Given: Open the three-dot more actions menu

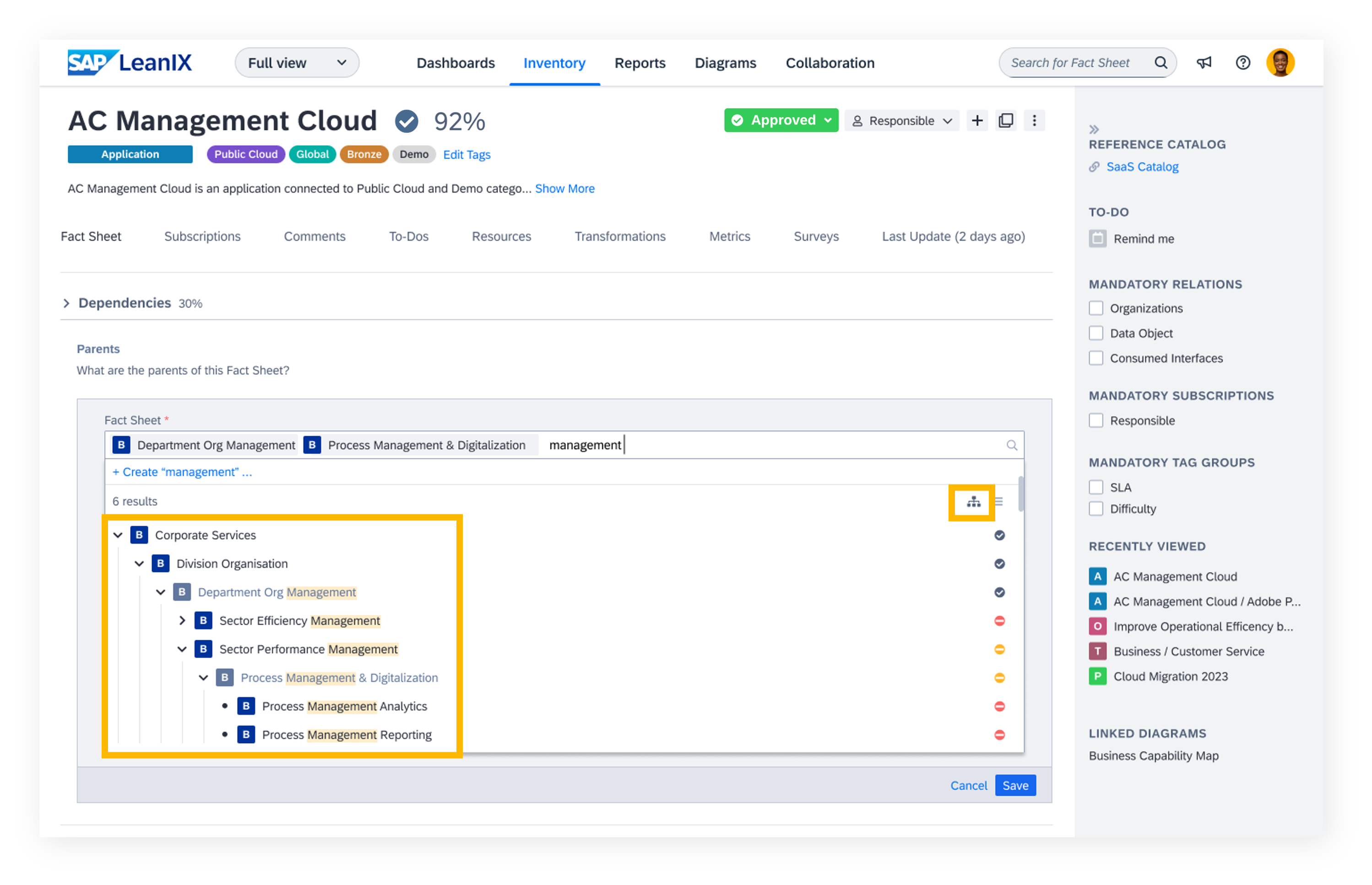Looking at the screenshot, I should pos(1034,121).
